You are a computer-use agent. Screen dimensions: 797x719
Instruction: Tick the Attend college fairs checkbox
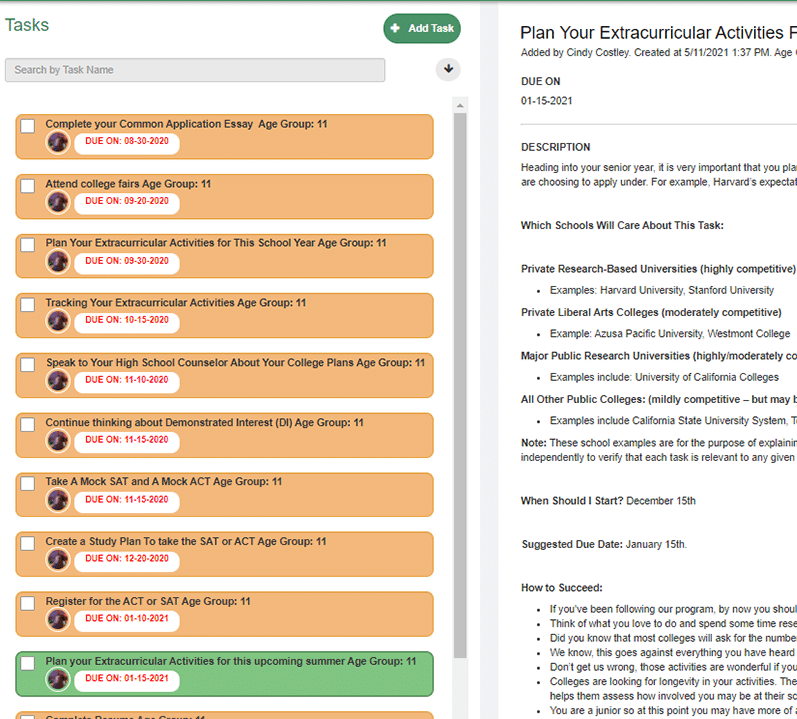coord(27,185)
